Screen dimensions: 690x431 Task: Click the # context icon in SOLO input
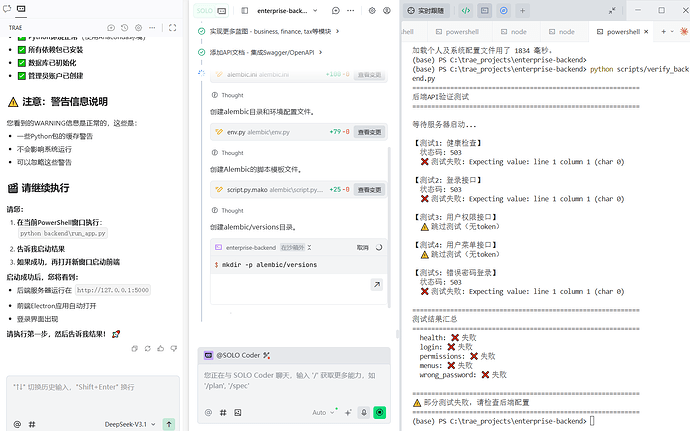pos(223,413)
